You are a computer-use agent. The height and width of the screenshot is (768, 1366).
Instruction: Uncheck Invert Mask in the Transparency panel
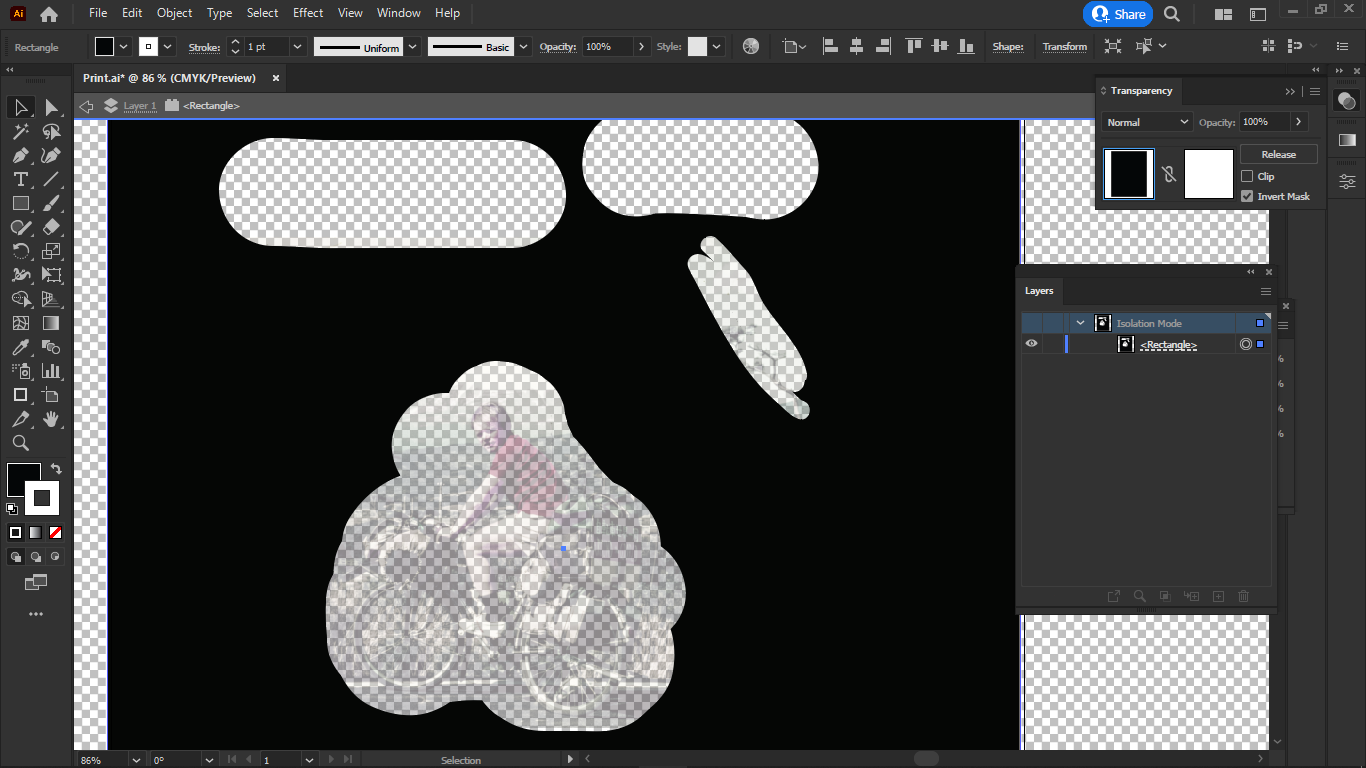(x=1247, y=196)
